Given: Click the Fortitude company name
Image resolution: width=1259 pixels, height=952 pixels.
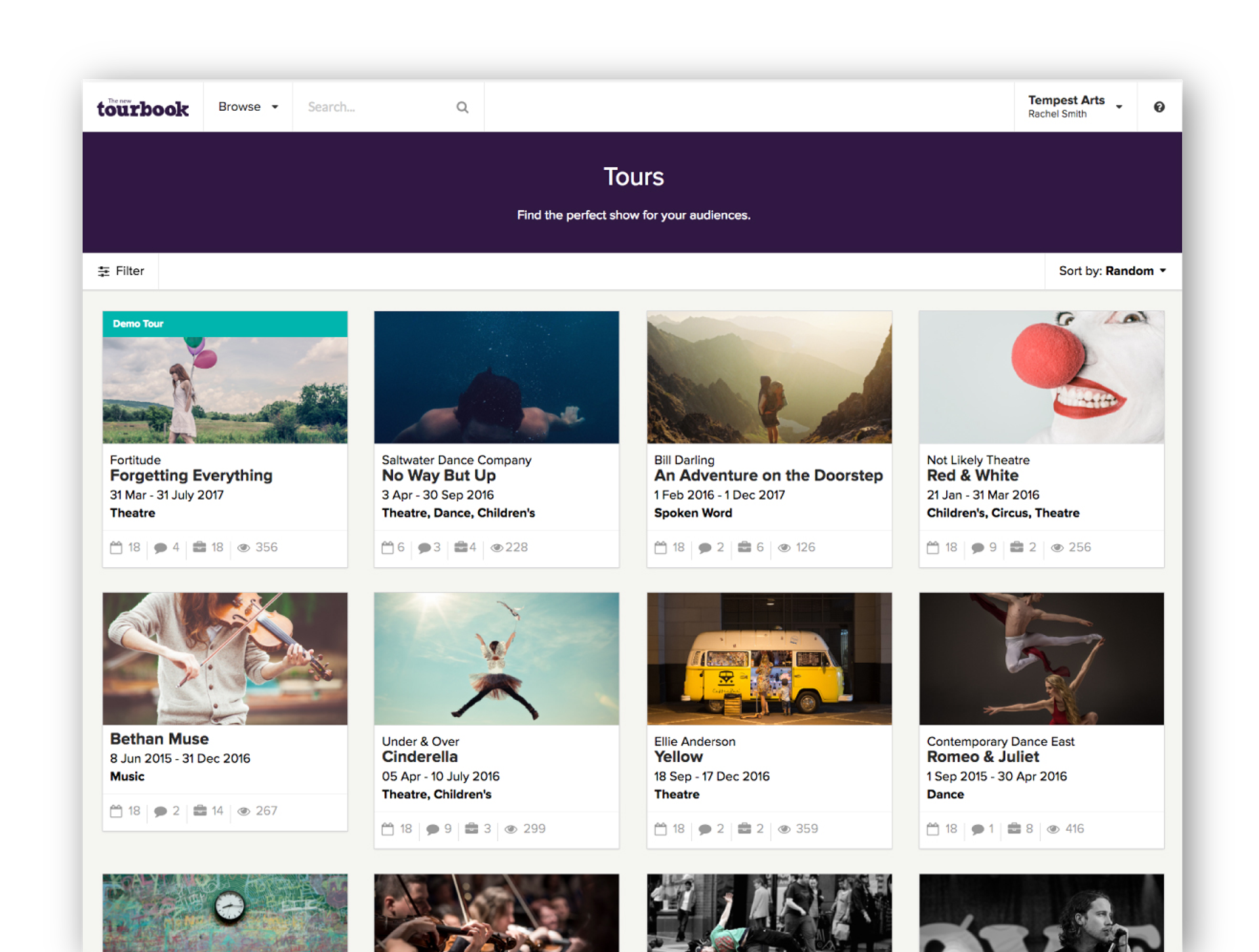Looking at the screenshot, I should [135, 460].
